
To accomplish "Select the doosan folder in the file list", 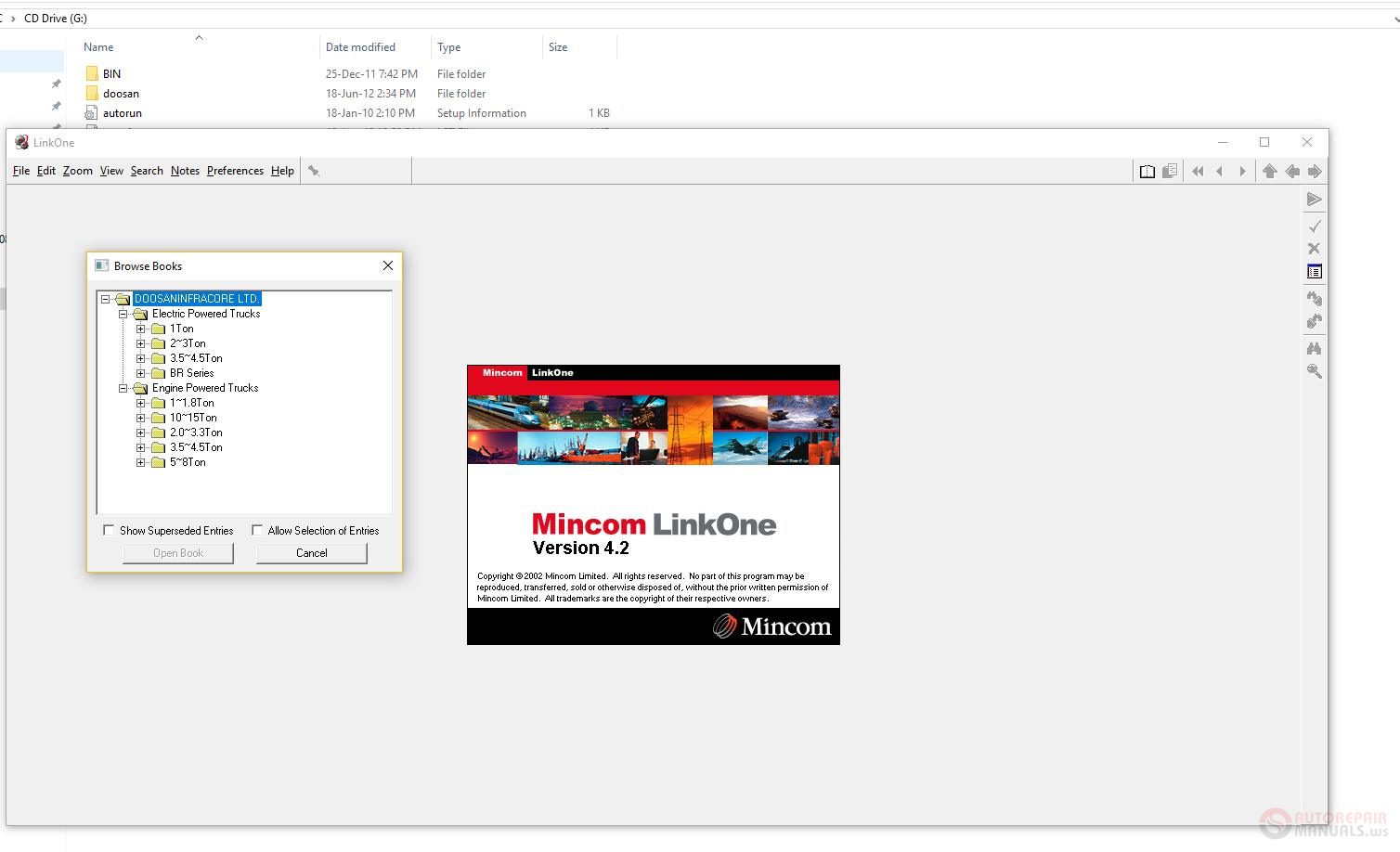I will [121, 94].
